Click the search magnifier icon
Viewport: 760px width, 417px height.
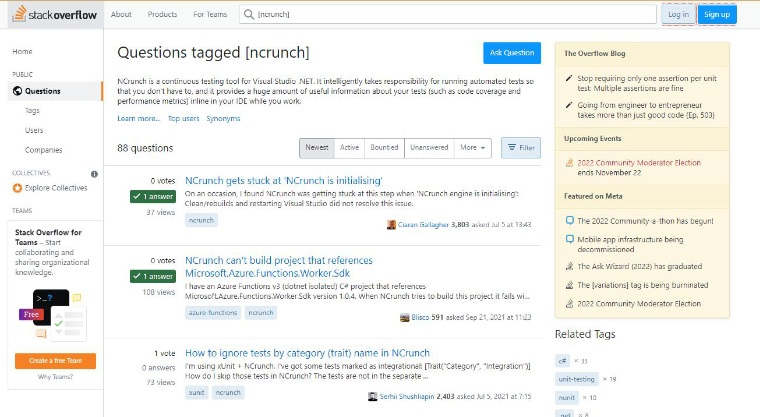click(x=249, y=15)
